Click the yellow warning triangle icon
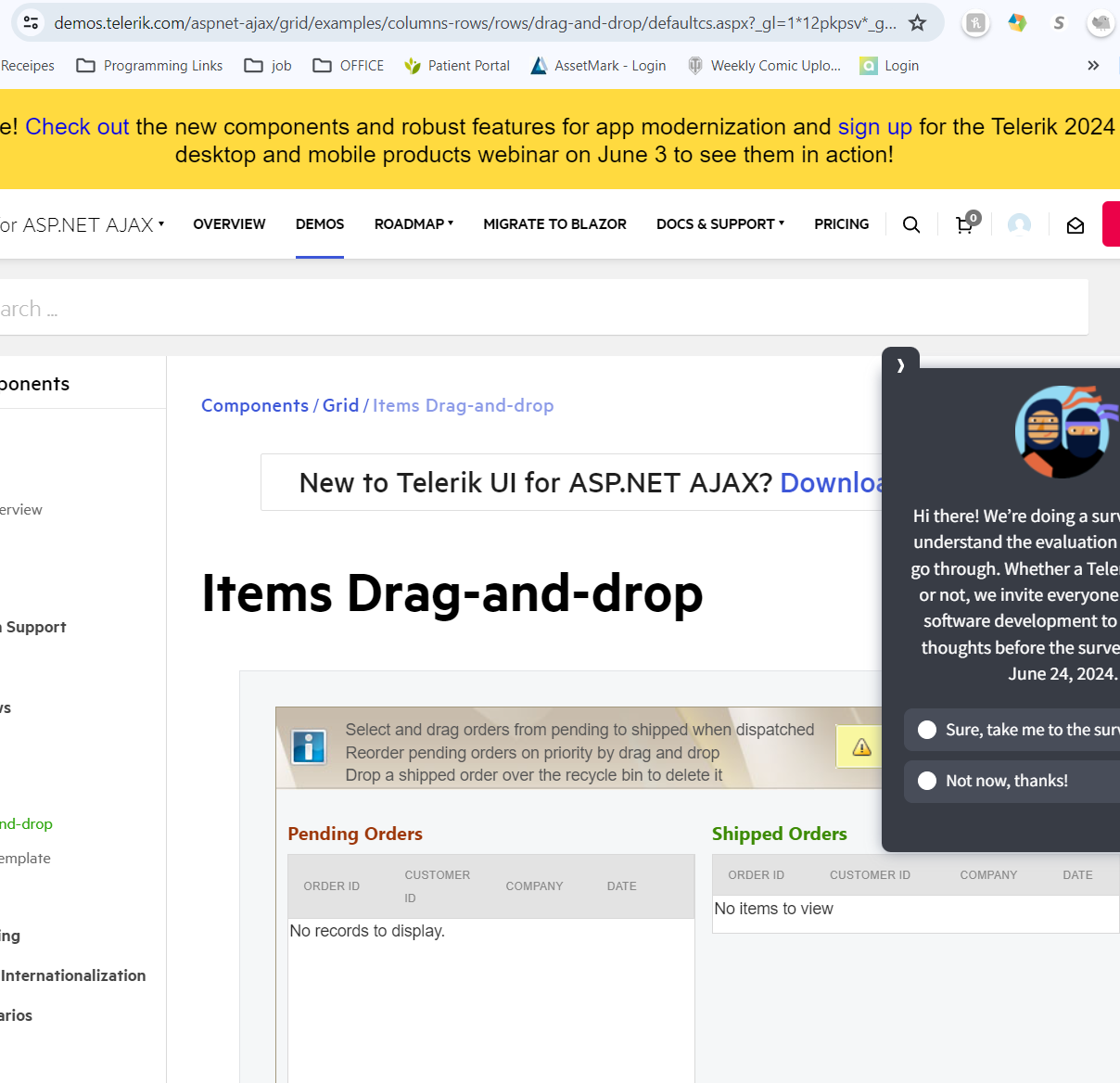The image size is (1120, 1083). [x=861, y=747]
